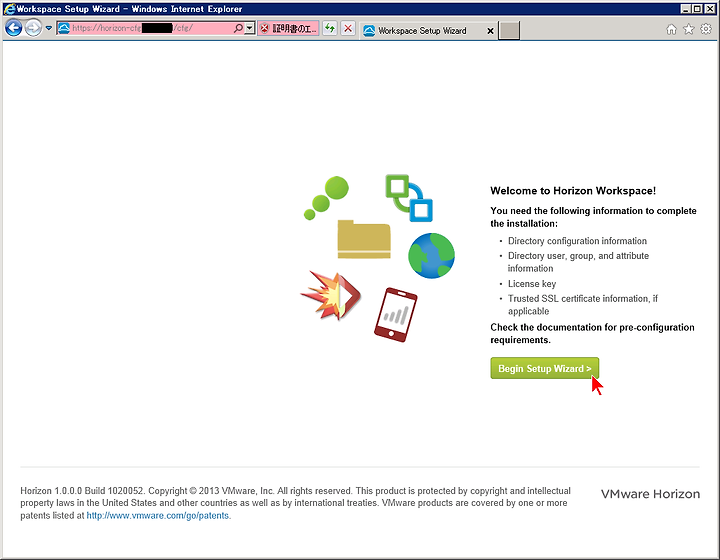The width and height of the screenshot is (720, 560).
Task: Click the yellow folder icon
Action: tap(364, 239)
